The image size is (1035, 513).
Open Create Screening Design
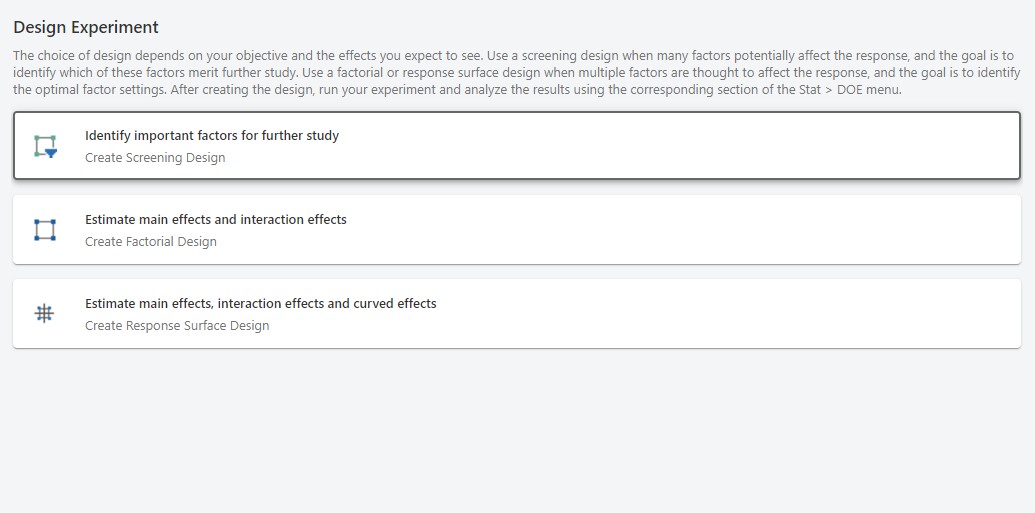[x=155, y=158]
